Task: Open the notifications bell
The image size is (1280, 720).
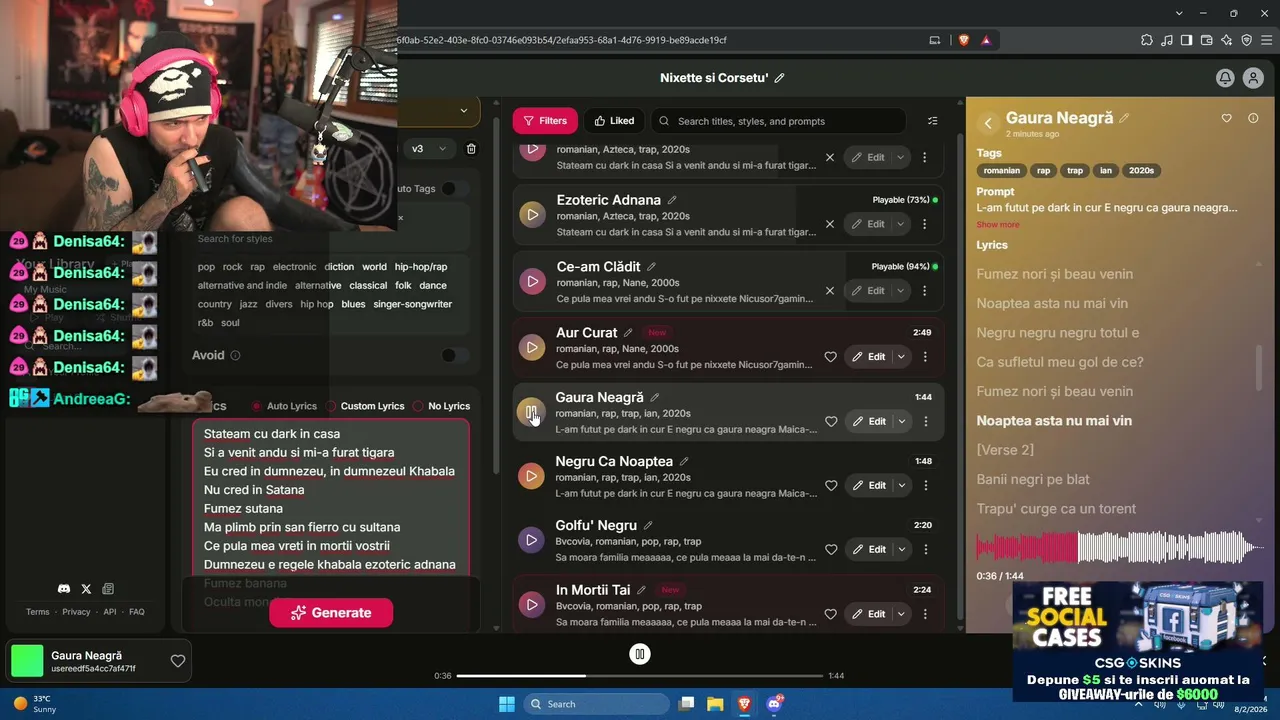Action: [1224, 78]
